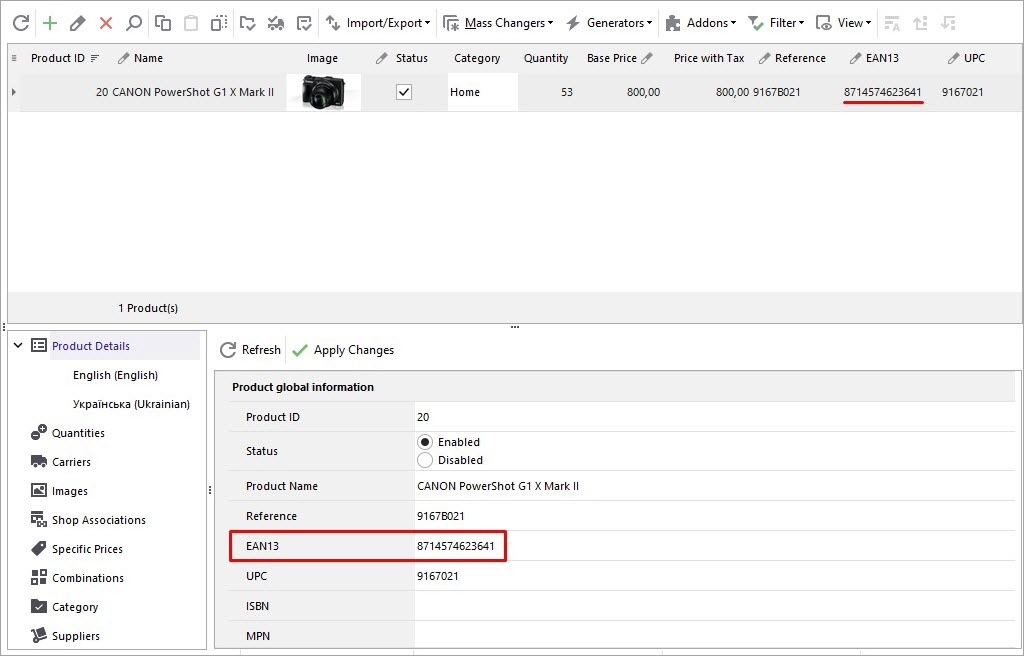Click the quantity cell showing 53
The width and height of the screenshot is (1024, 656).
pyautogui.click(x=566, y=92)
